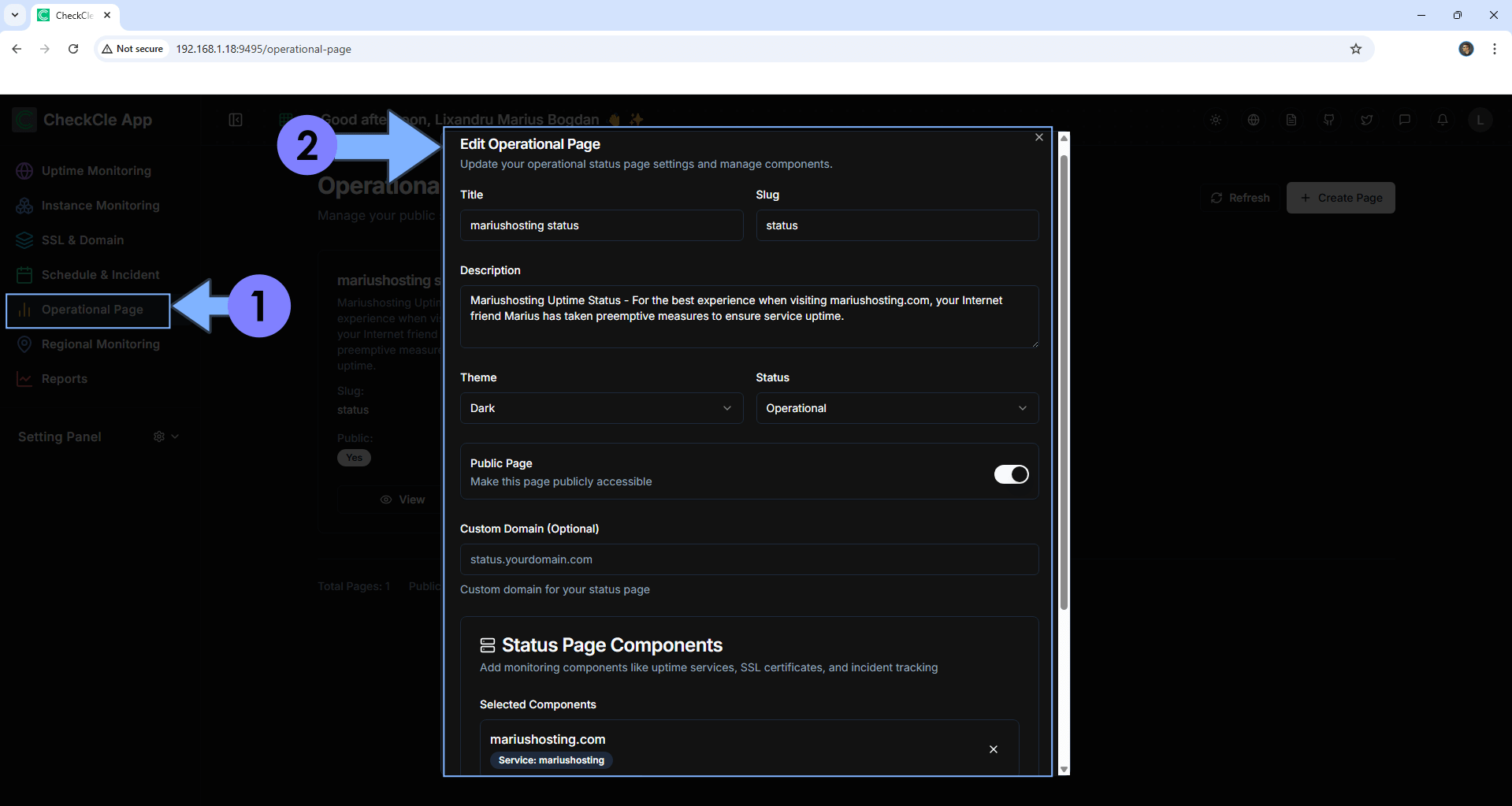Screen dimensions: 1512x806
Task: Go back in browser
Action: point(17,49)
